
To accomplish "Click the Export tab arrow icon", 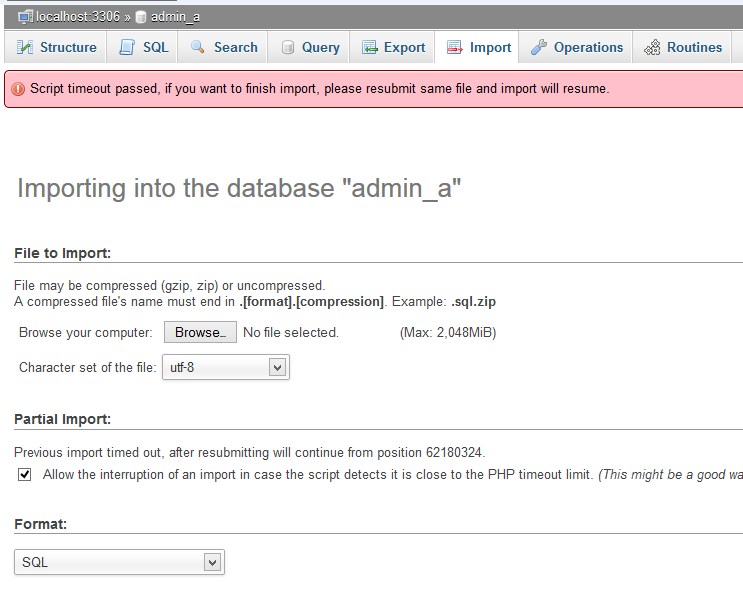I will click(x=370, y=47).
